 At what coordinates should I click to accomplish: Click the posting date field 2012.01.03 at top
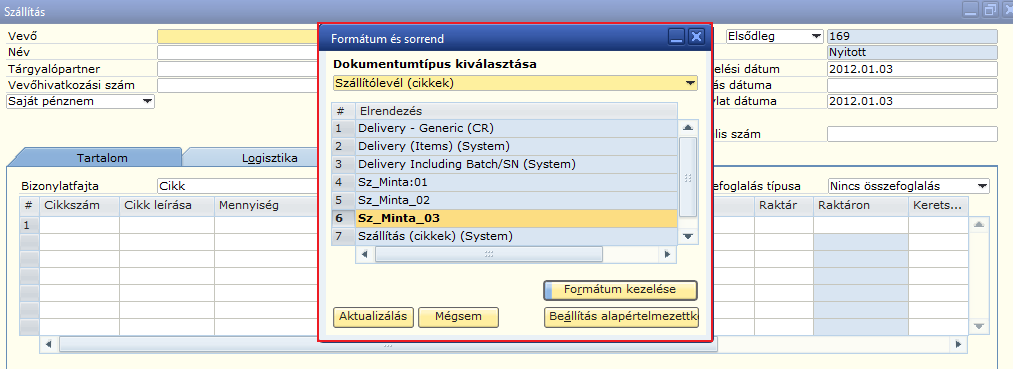(x=912, y=69)
